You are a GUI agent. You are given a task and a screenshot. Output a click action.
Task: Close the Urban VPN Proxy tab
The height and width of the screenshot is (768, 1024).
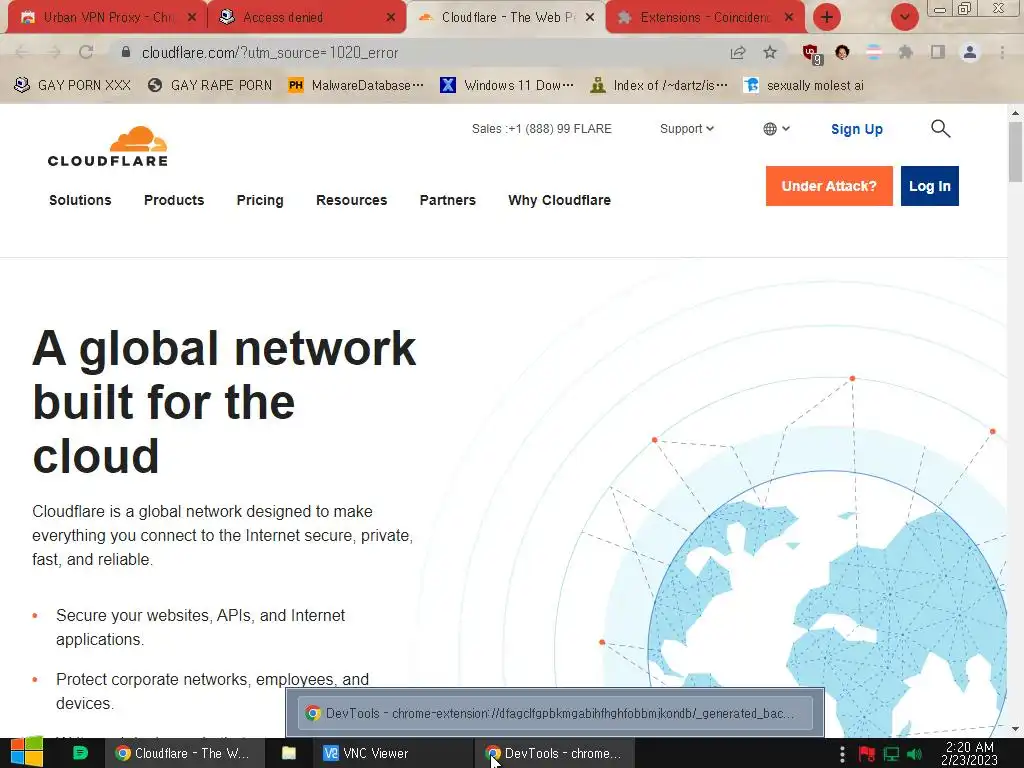(192, 18)
